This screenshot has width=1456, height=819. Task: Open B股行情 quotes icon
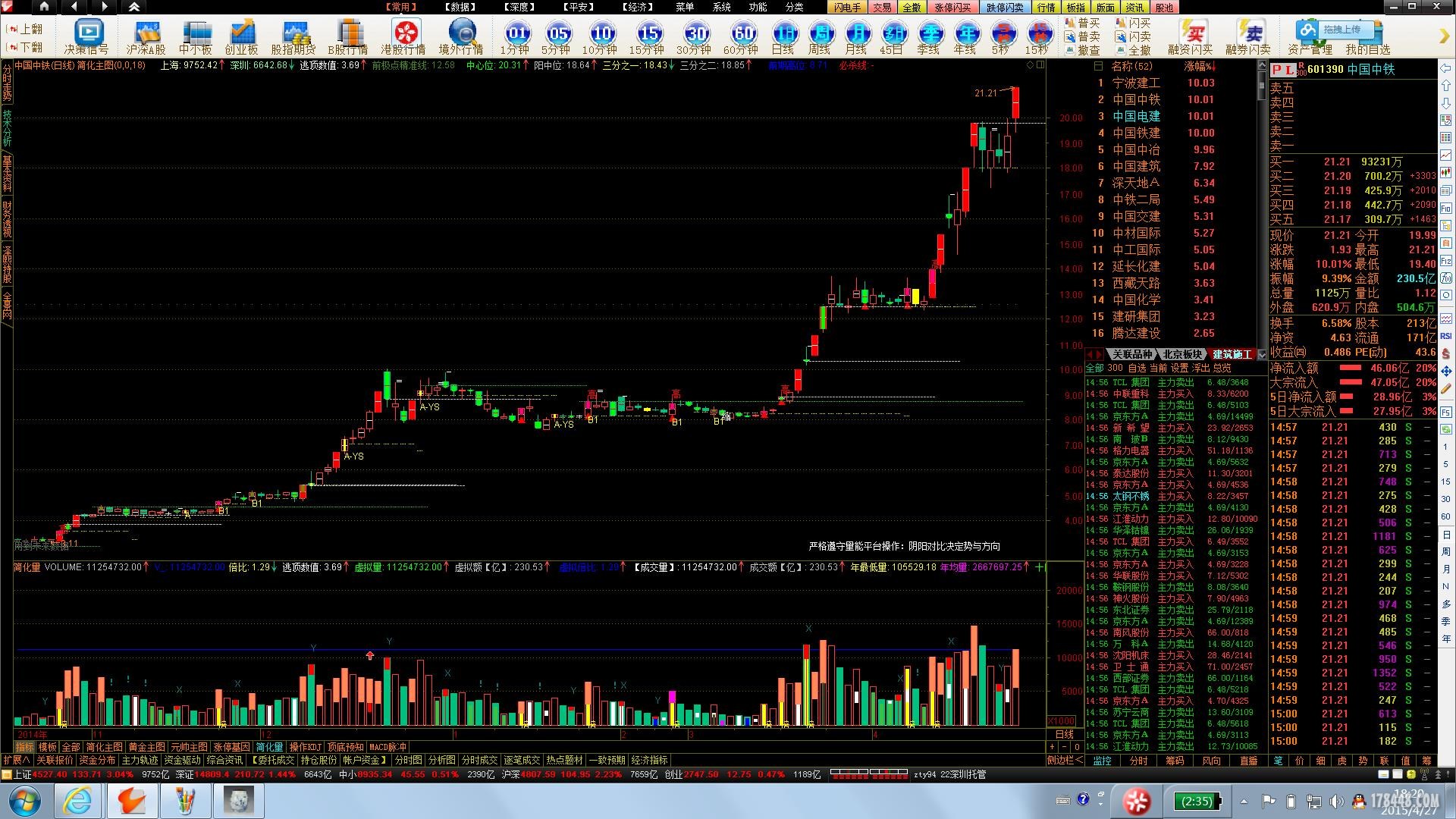pos(348,37)
